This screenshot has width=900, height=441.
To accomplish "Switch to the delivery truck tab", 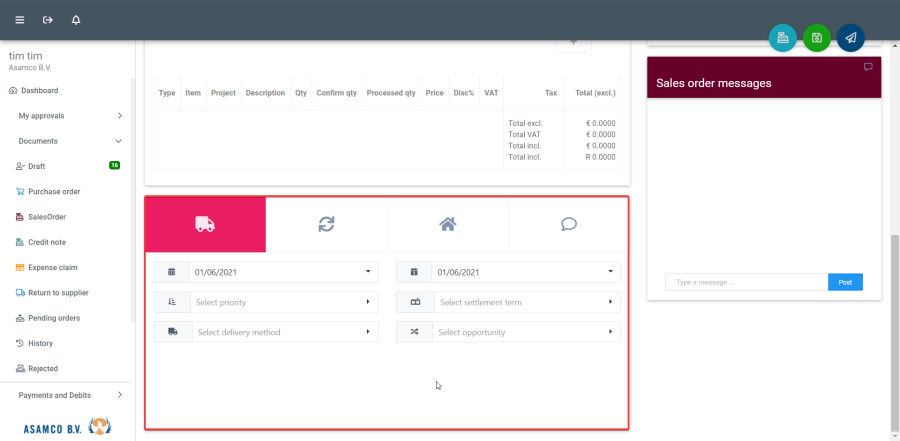I will (x=205, y=224).
